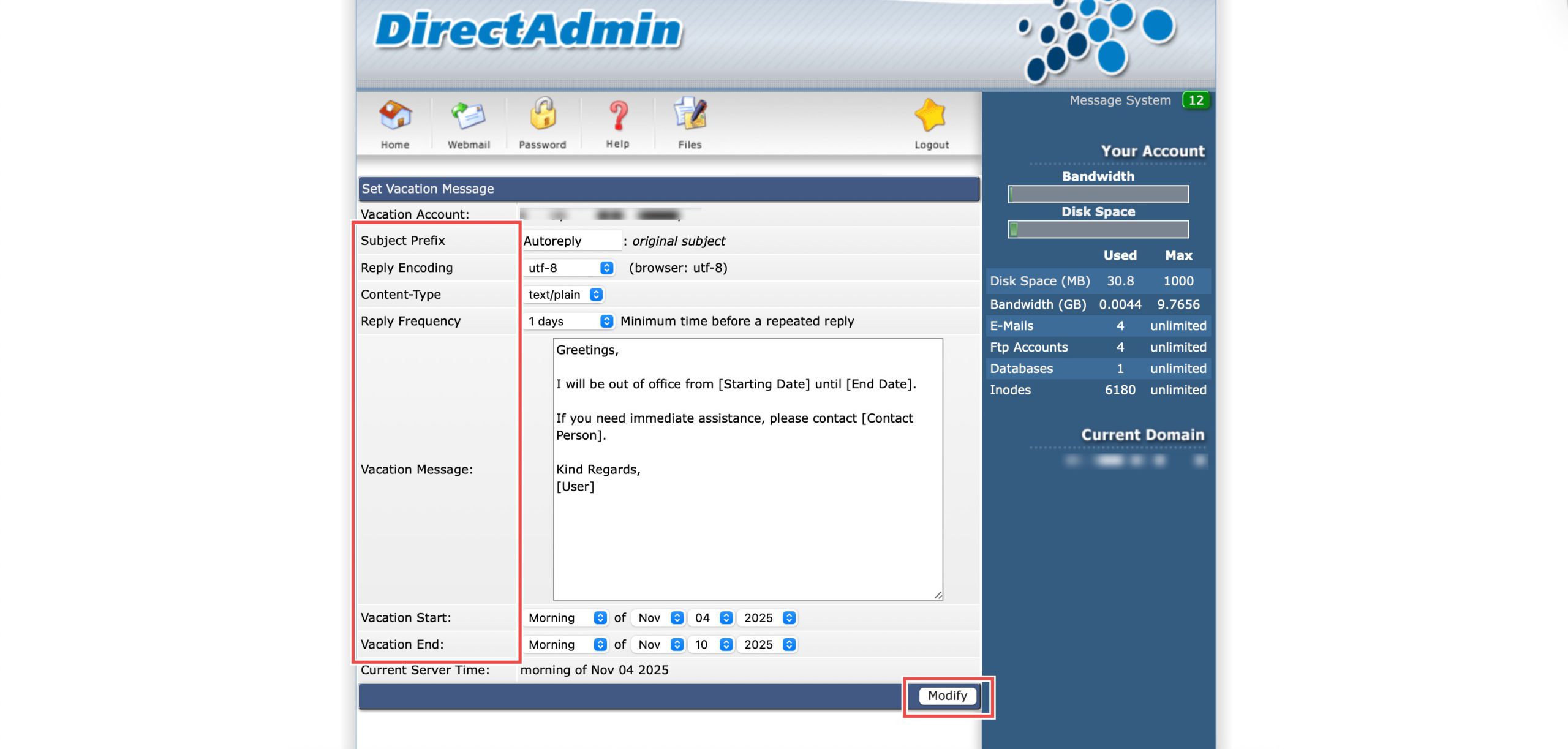1568x749 pixels.
Task: Choose the Vacation End year dropdown
Action: 768,644
